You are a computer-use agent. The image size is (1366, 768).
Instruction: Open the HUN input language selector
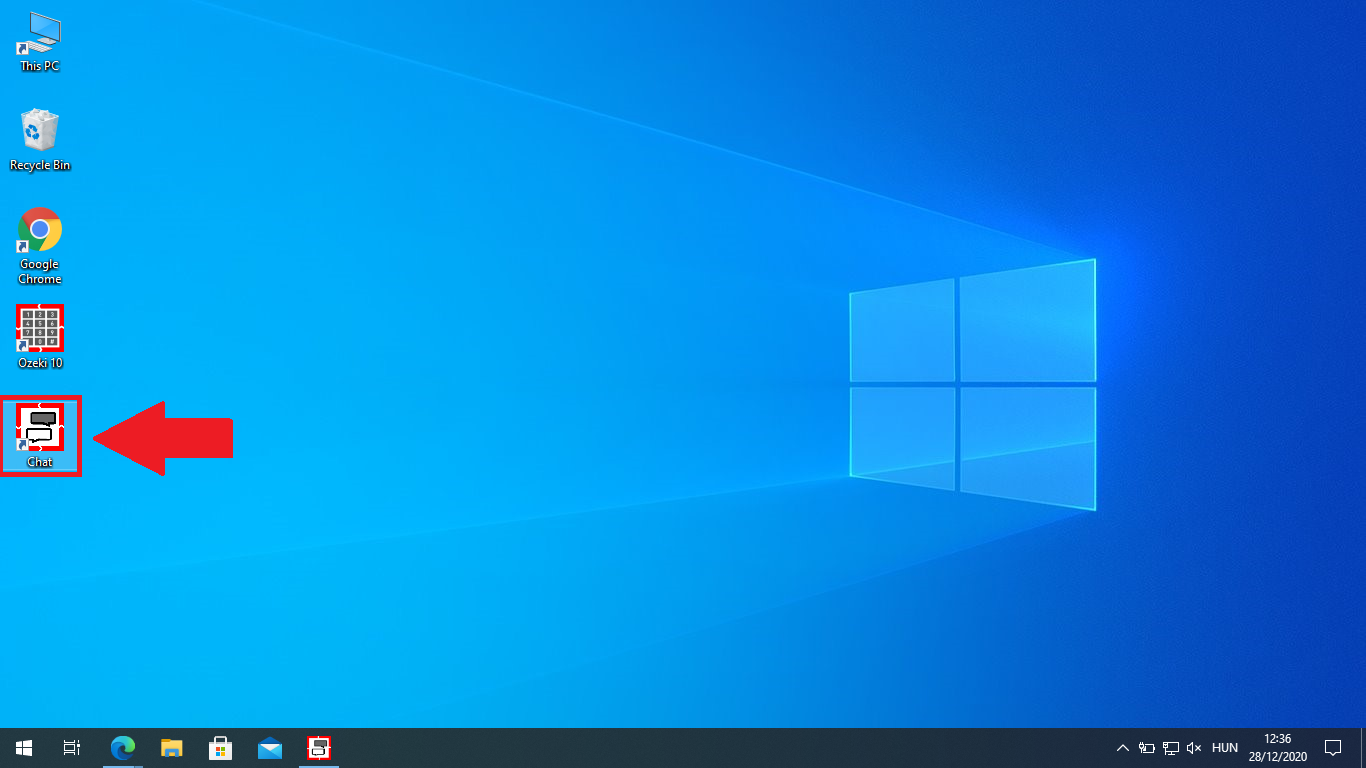click(x=1224, y=747)
